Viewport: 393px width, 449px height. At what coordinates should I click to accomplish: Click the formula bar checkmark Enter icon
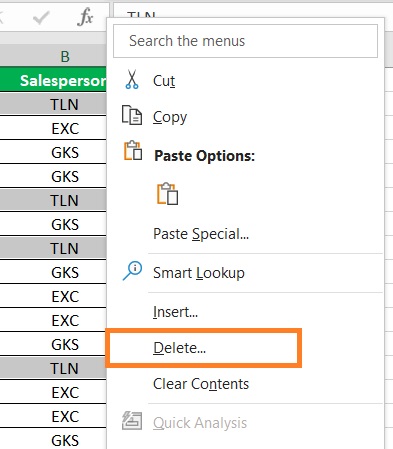pos(41,17)
